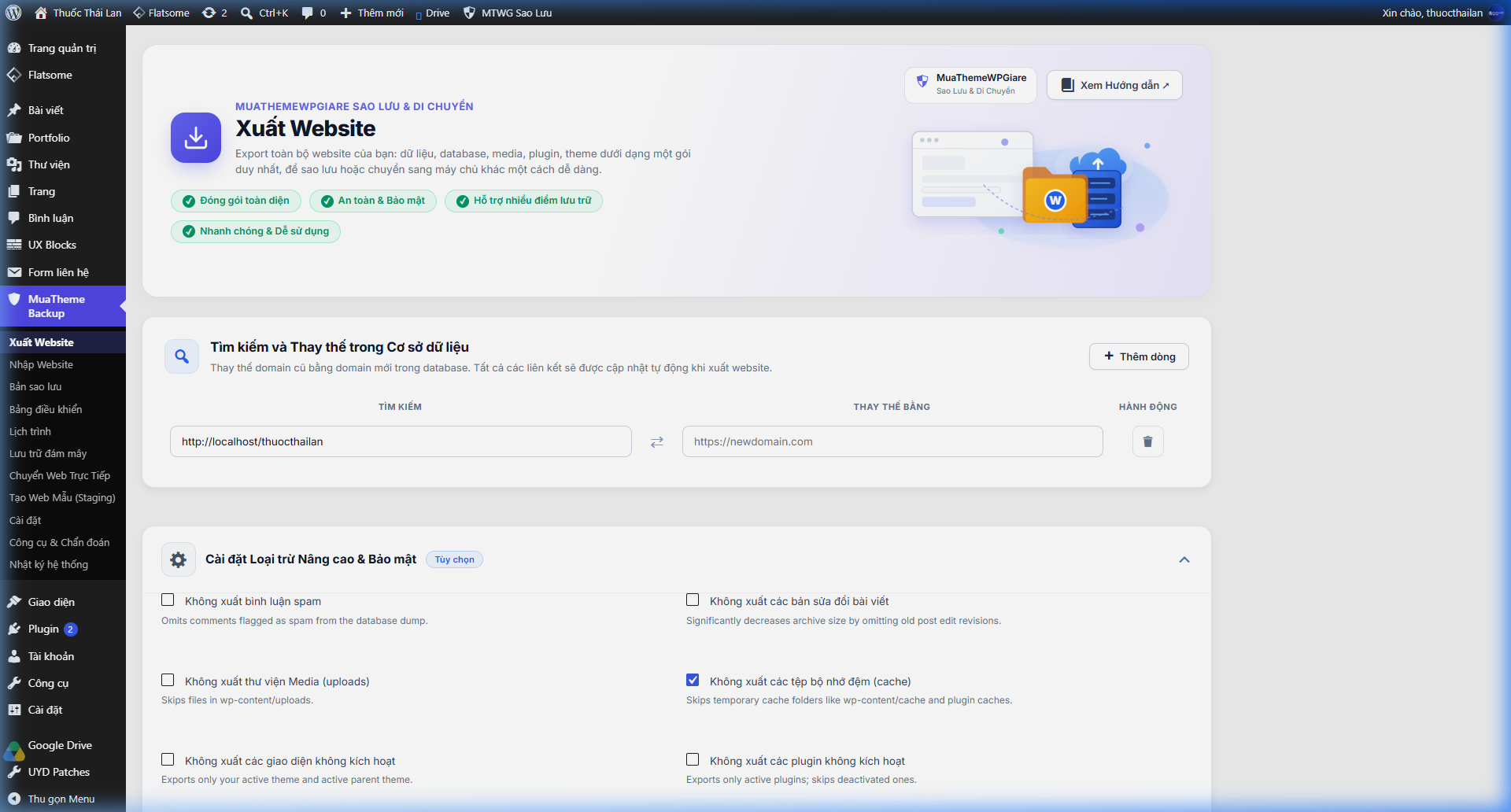Delete the search-replace row with trash icon
Image resolution: width=1511 pixels, height=812 pixels.
(x=1147, y=441)
